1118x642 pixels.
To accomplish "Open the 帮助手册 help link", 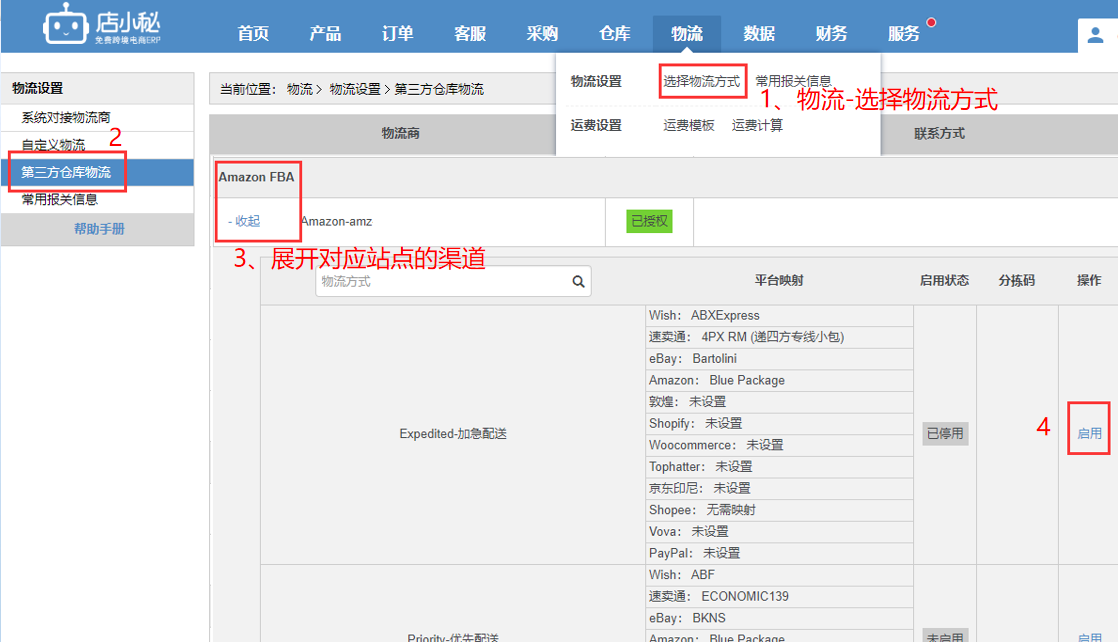I will coord(99,229).
